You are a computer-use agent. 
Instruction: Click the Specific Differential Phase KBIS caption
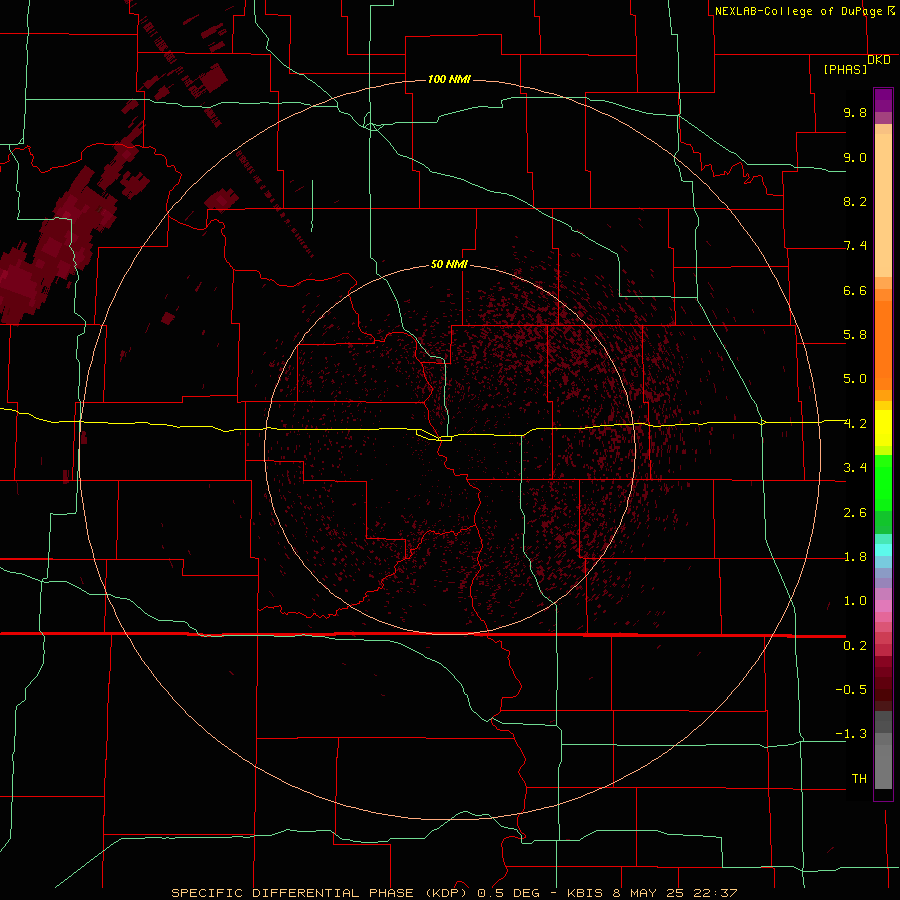coord(454,893)
